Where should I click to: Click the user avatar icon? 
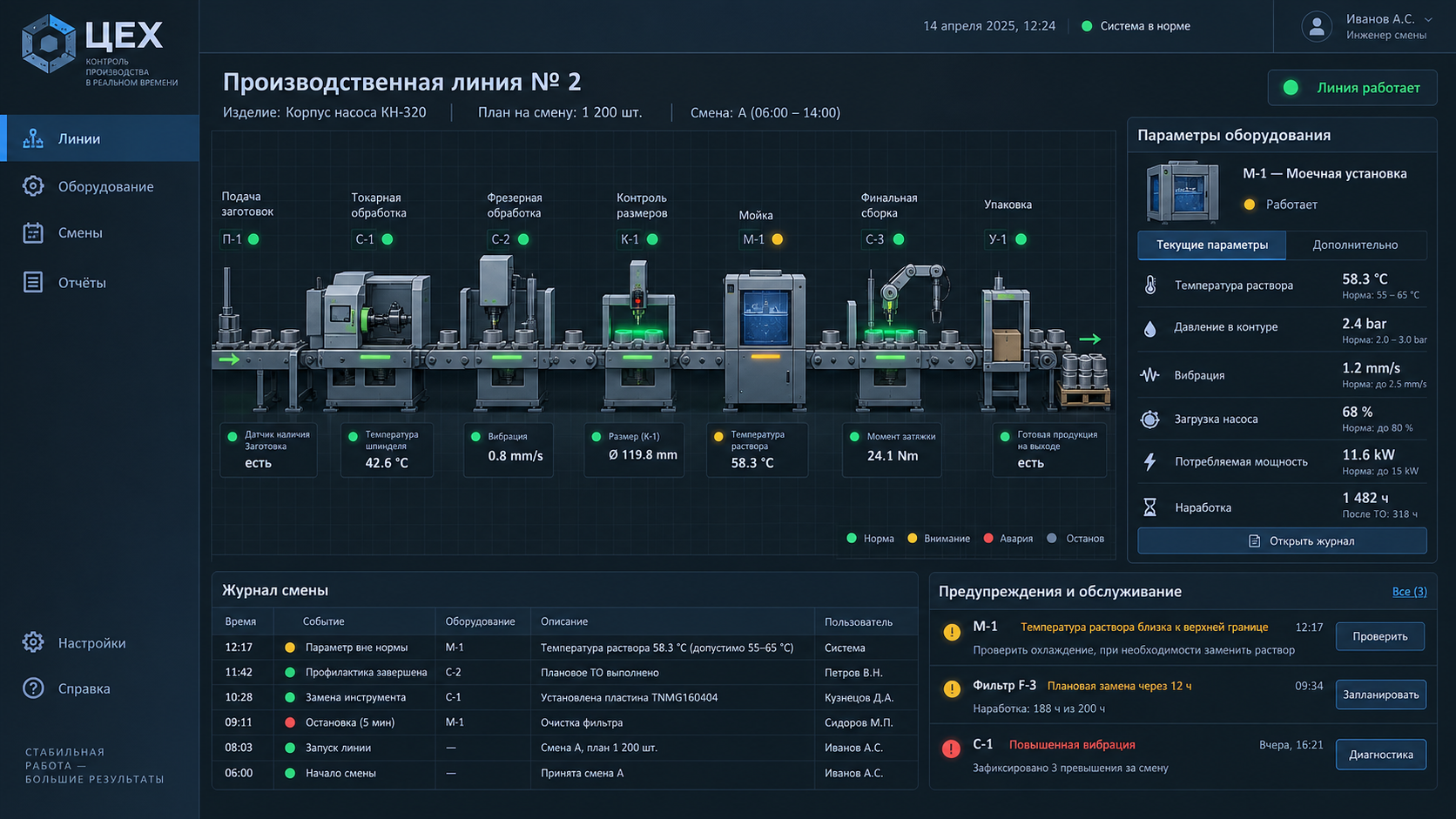1317,27
